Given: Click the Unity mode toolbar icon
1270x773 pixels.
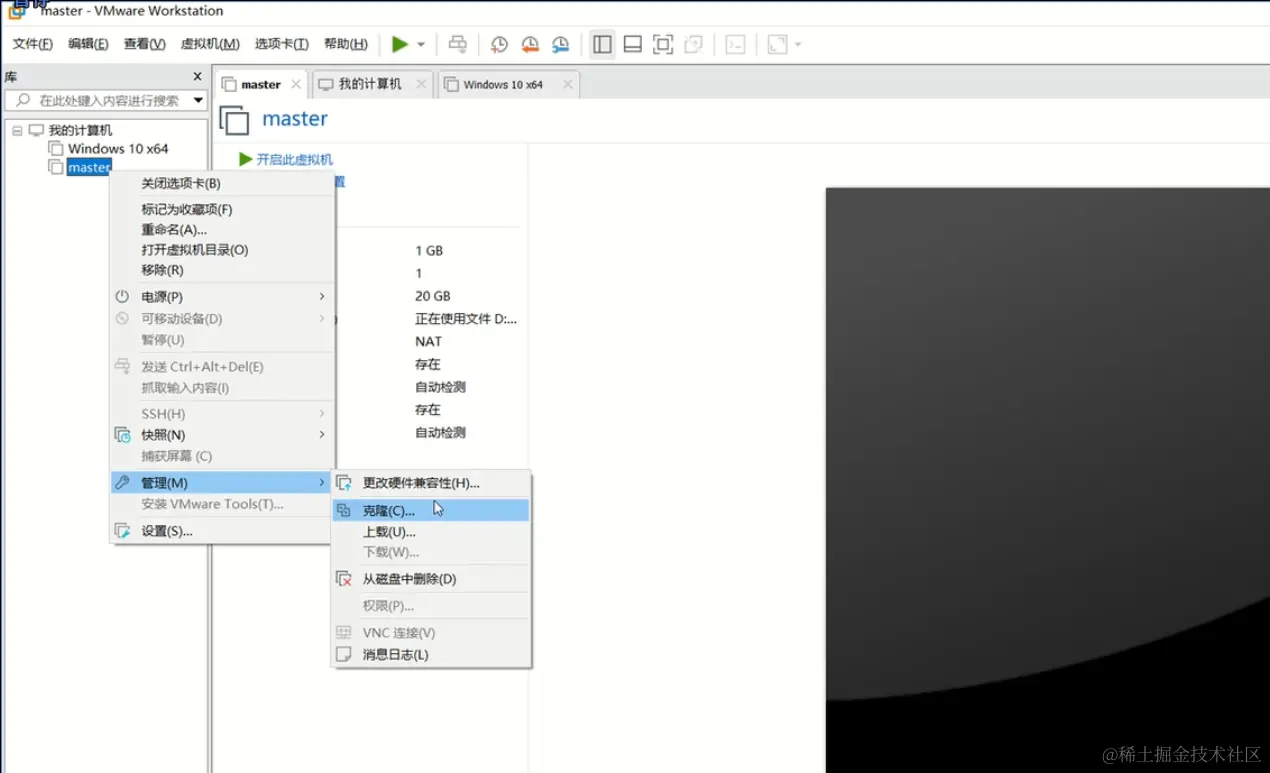Looking at the screenshot, I should (x=693, y=44).
